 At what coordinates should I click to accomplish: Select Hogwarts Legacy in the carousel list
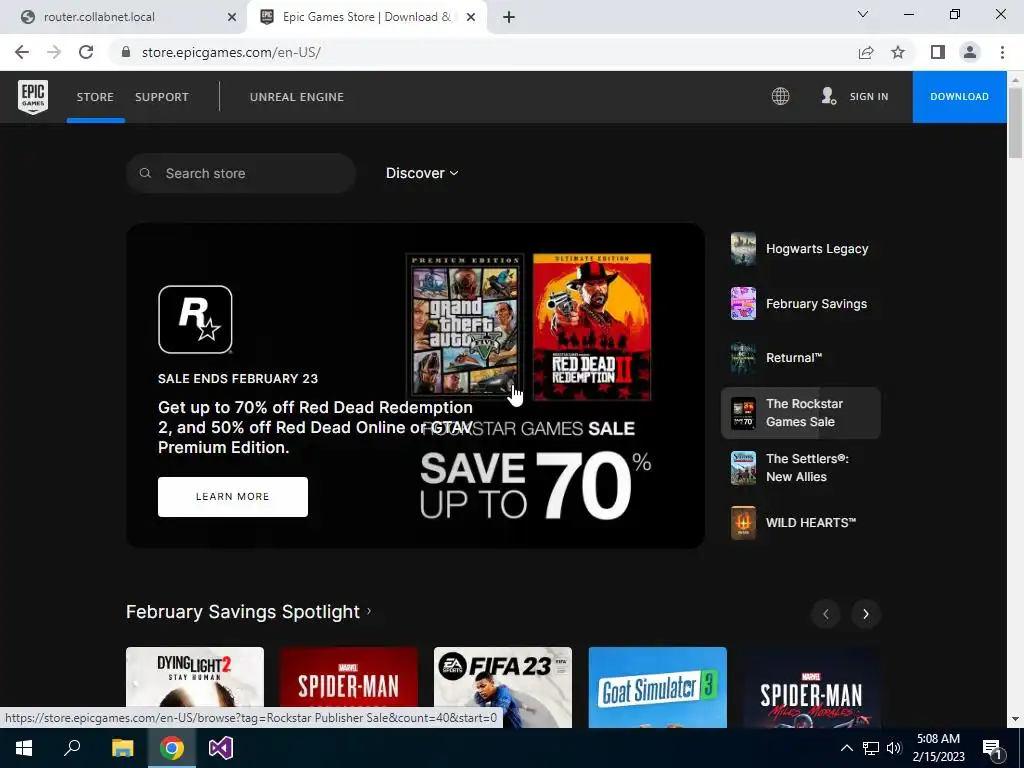[801, 249]
